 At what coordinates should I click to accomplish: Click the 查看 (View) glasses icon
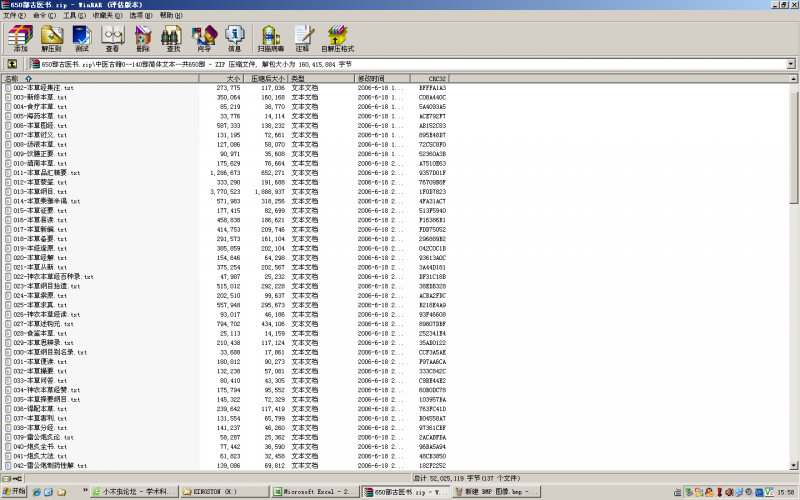[112, 39]
